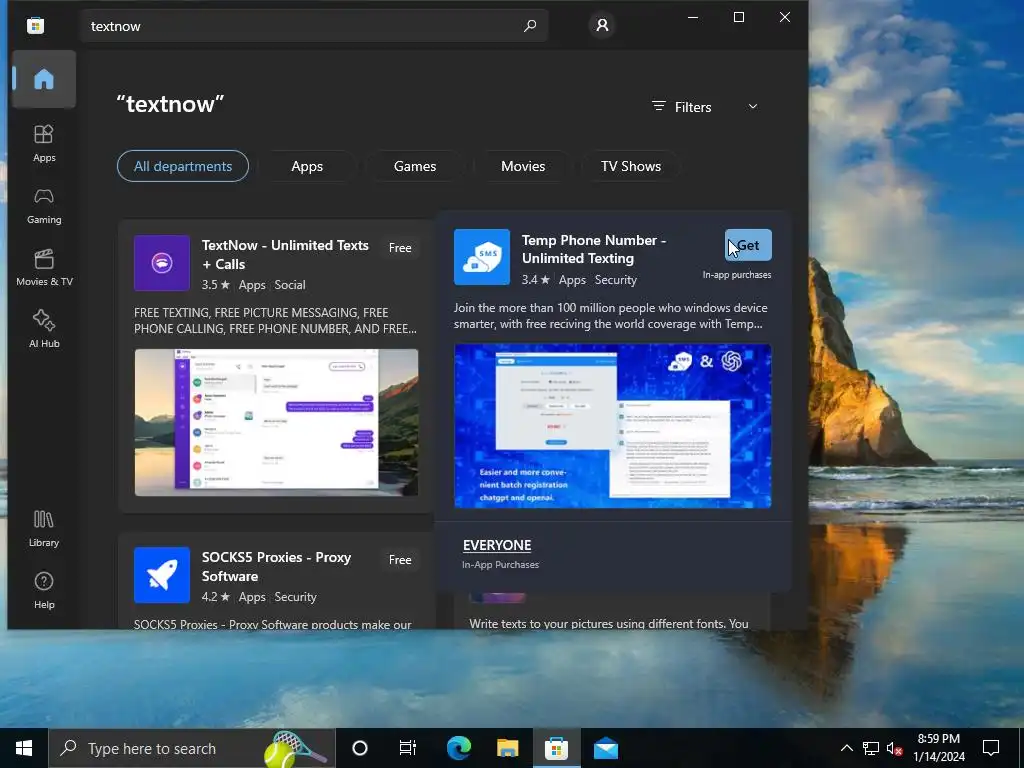Show hidden system tray icons
The width and height of the screenshot is (1024, 768).
click(x=846, y=748)
